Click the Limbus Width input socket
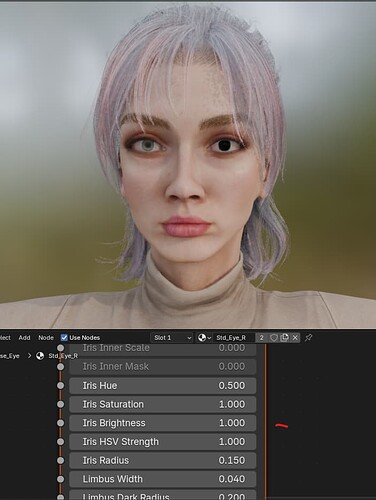The width and height of the screenshot is (376, 500). tap(60, 479)
